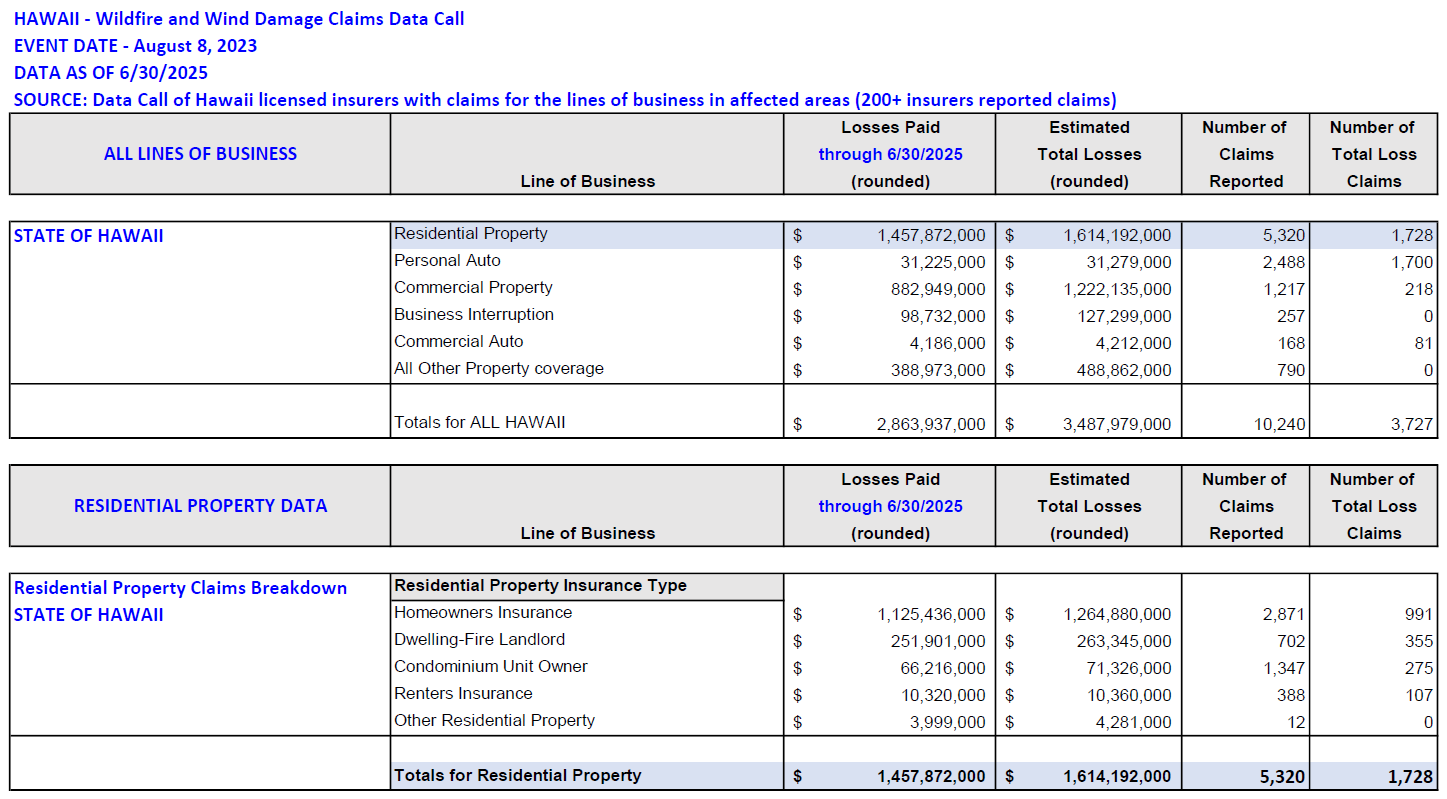Click the 'All Other Property coverage' label
1447x799 pixels.
coord(499,369)
